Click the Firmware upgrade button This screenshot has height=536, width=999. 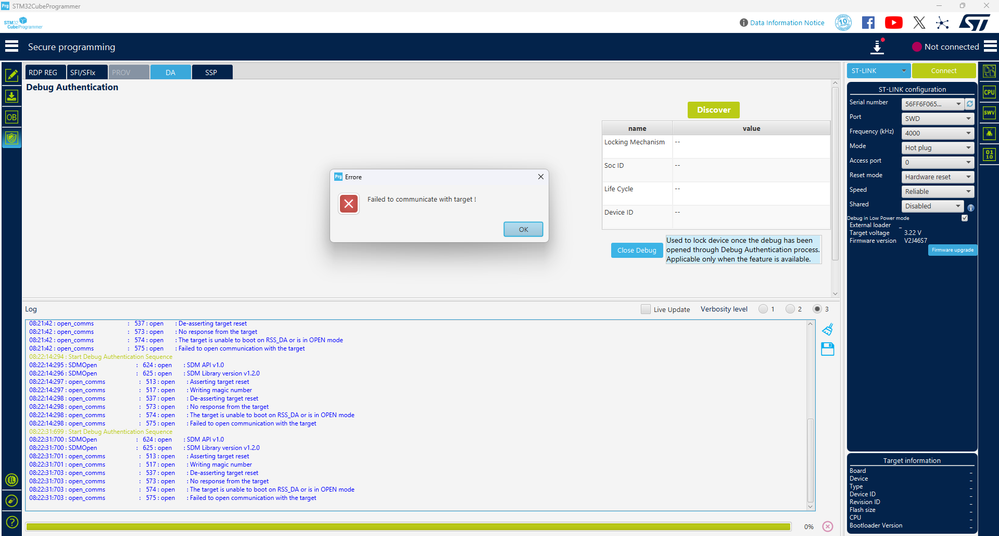coord(952,250)
